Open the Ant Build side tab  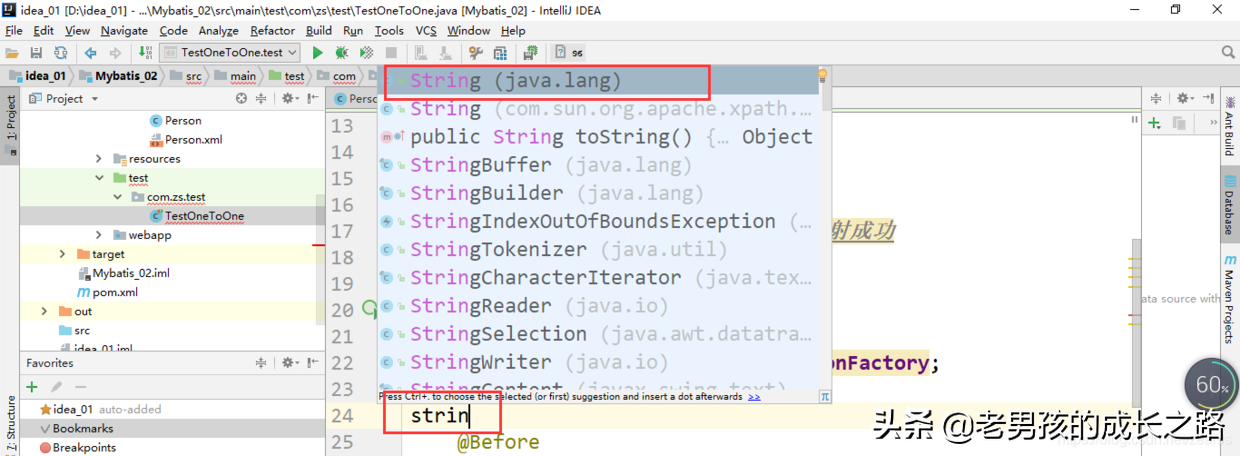click(1229, 125)
